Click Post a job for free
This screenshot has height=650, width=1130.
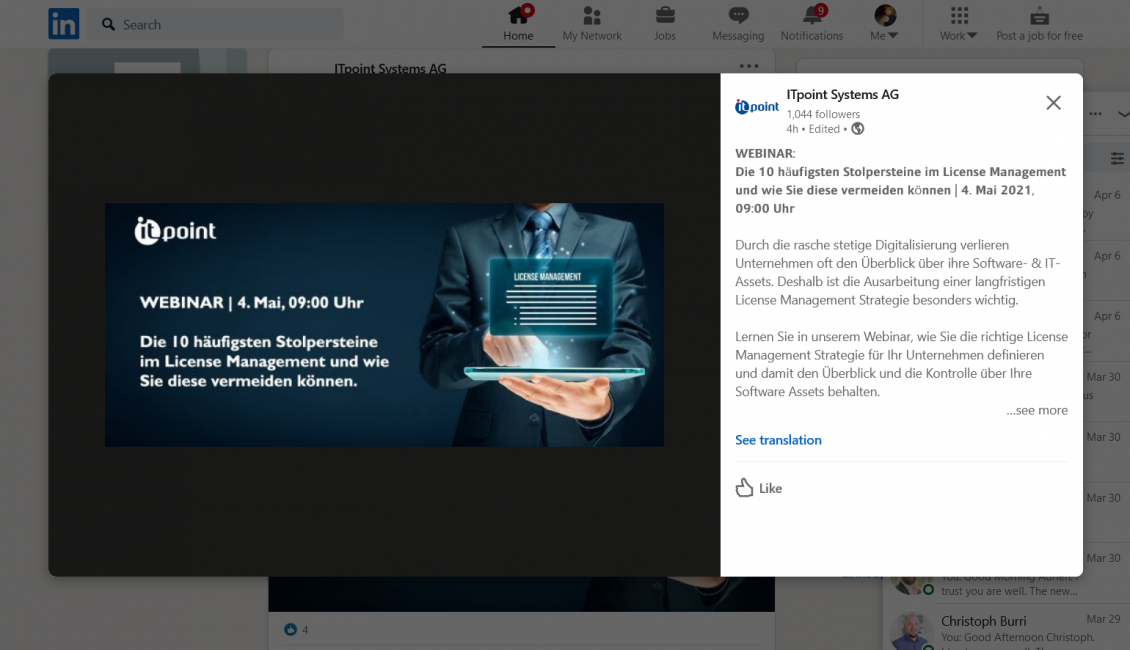click(1039, 24)
